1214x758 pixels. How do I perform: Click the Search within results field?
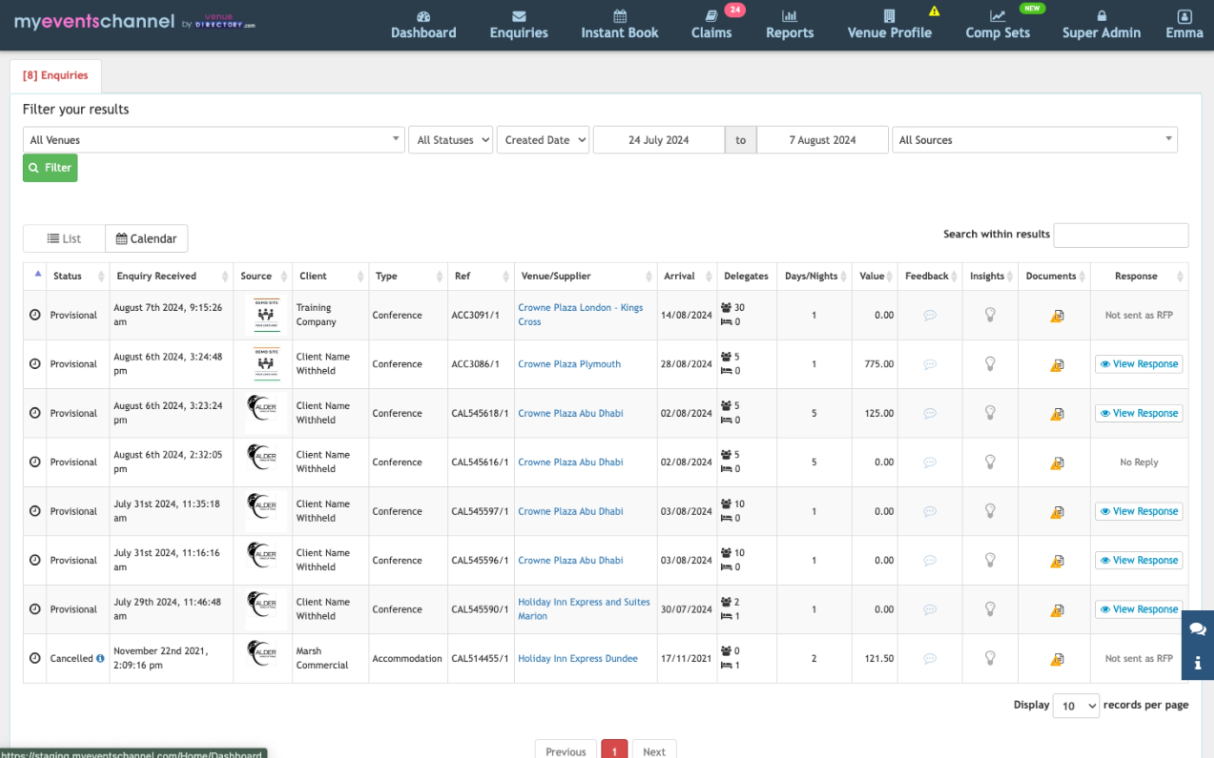click(x=1121, y=235)
